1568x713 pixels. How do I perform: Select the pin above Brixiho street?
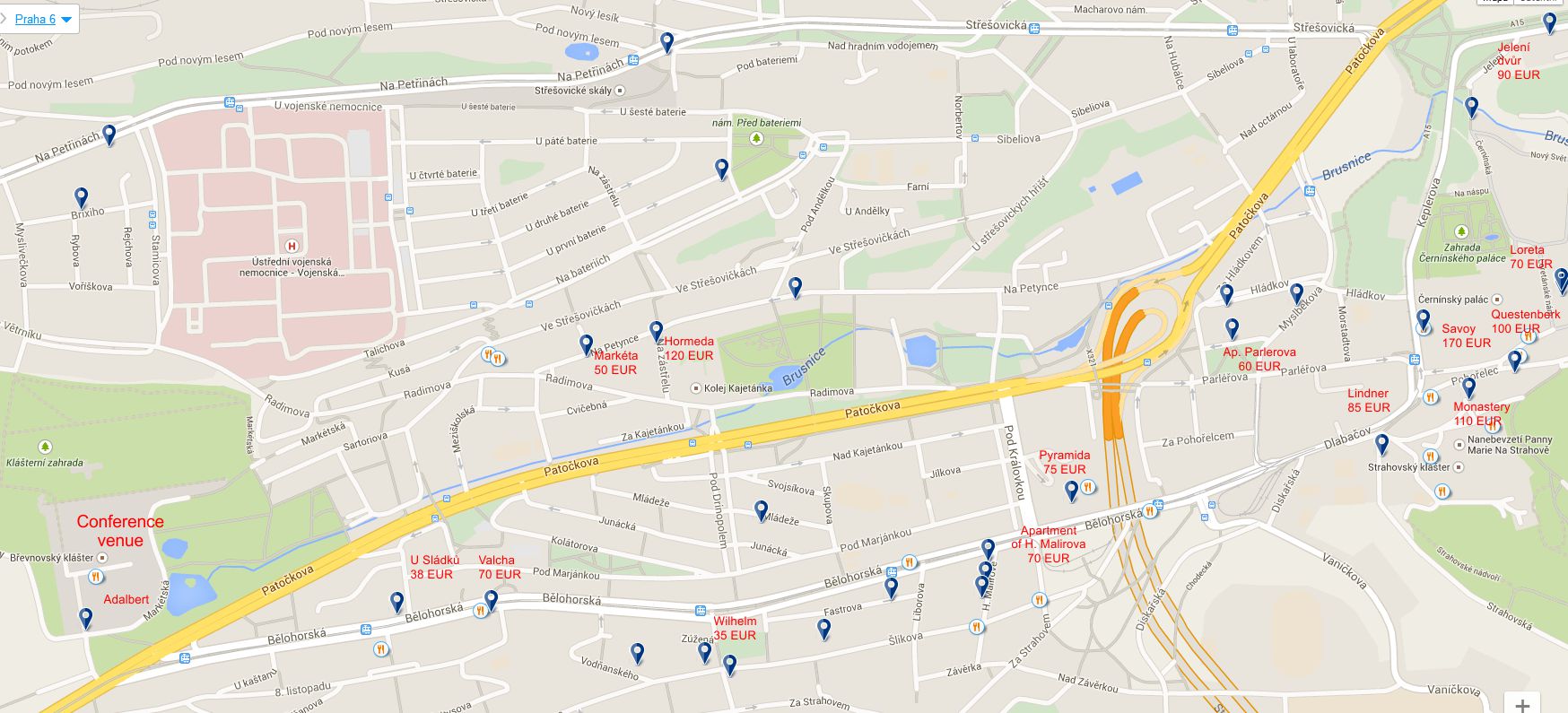pyautogui.click(x=82, y=197)
